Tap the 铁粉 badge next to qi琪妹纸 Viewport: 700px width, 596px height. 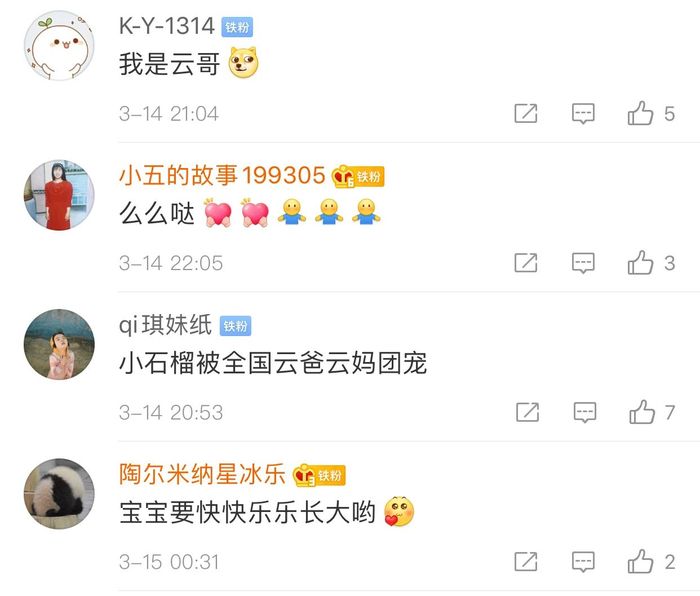[235, 326]
